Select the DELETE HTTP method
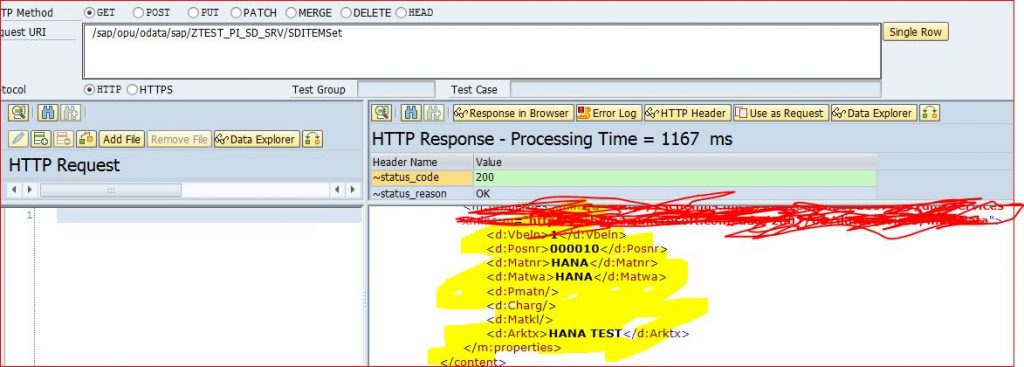This screenshot has height=367, width=1024. (x=346, y=12)
